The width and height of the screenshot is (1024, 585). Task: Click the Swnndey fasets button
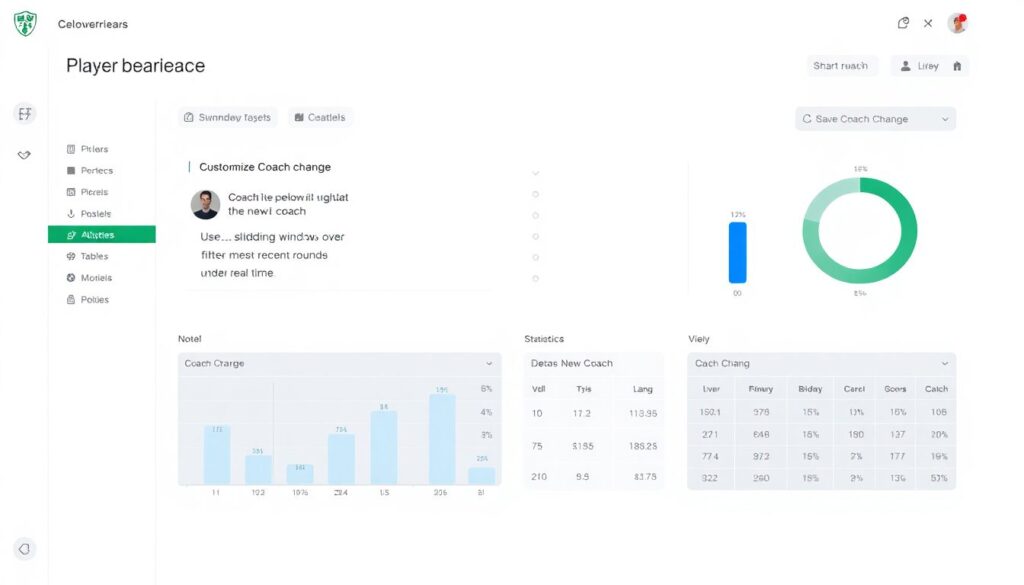click(228, 118)
